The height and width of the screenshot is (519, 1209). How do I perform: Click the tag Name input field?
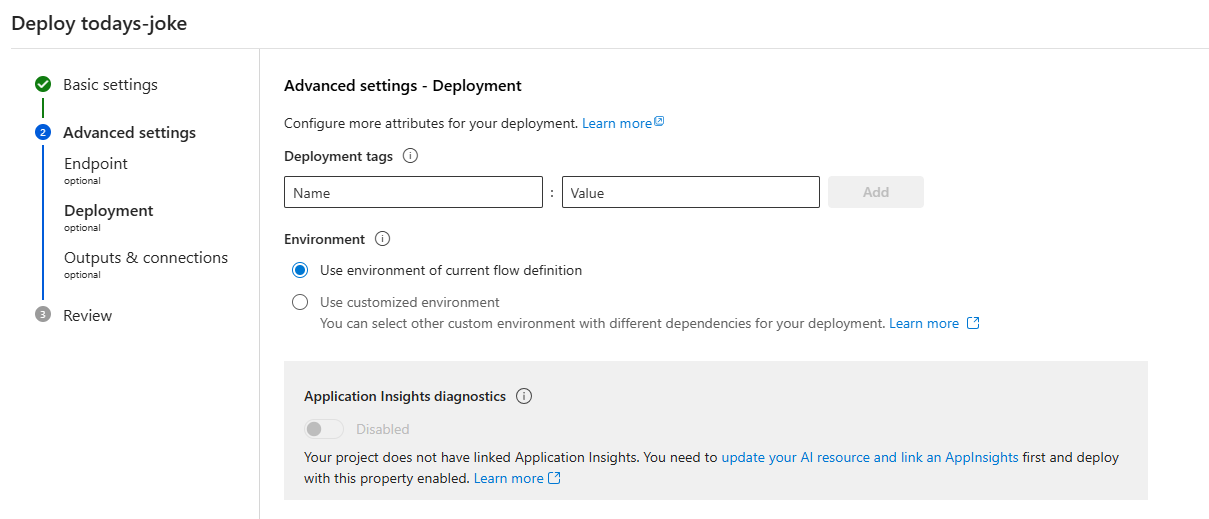coord(413,192)
